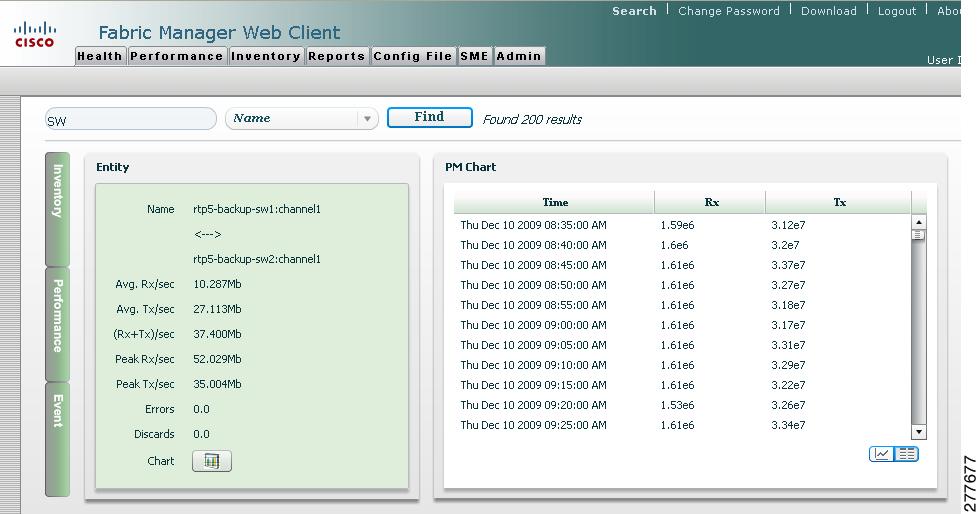Open the Health tab
The image size is (980, 514).
point(99,56)
